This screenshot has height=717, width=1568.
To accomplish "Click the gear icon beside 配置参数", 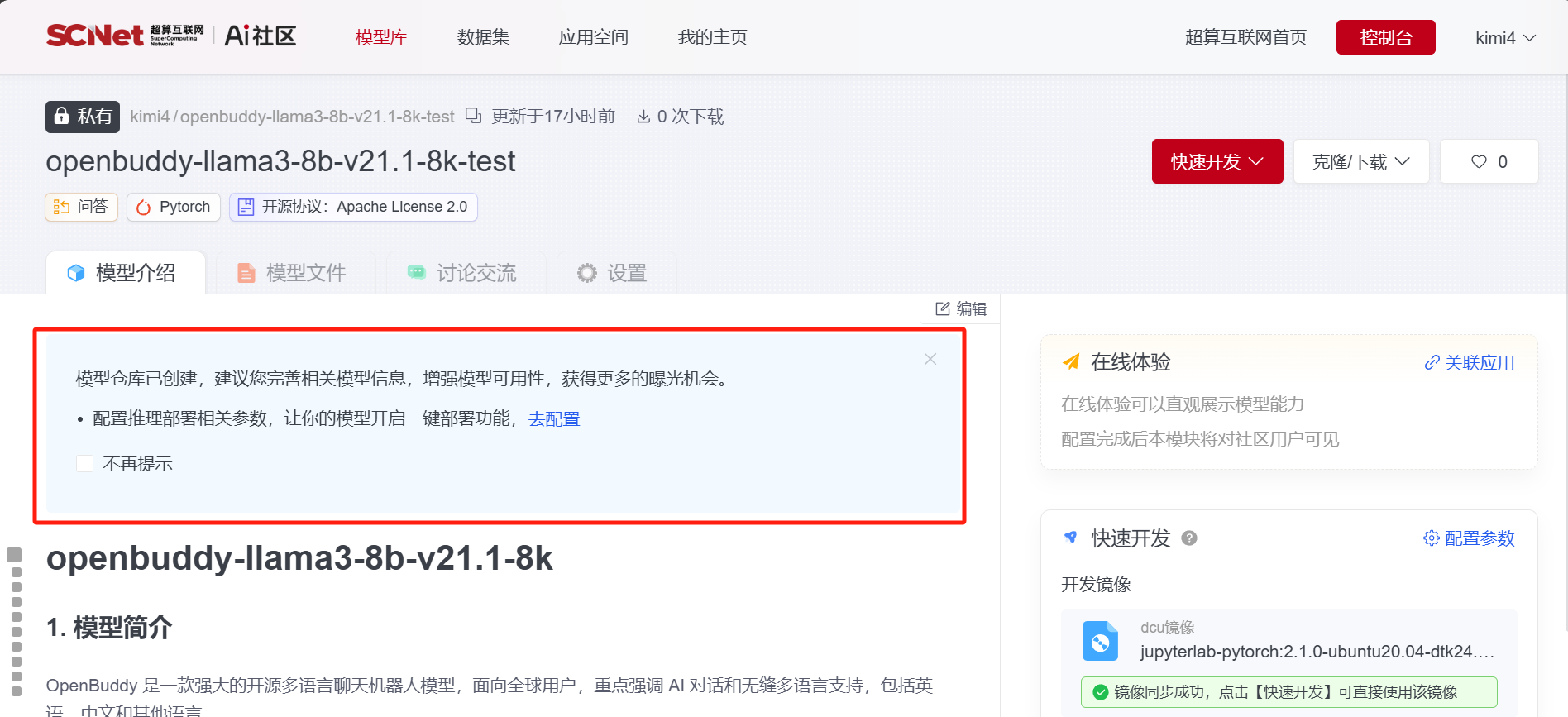I will [x=1432, y=538].
